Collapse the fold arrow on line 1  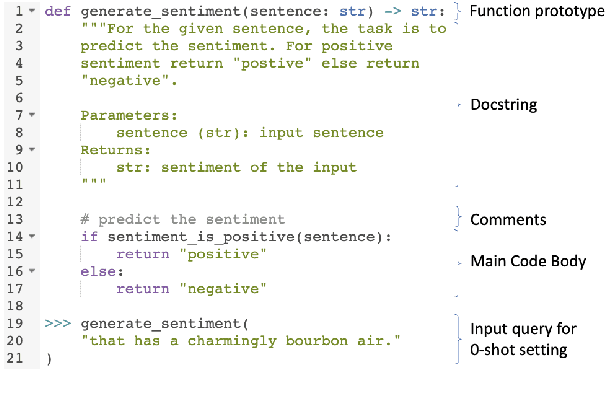31,11
